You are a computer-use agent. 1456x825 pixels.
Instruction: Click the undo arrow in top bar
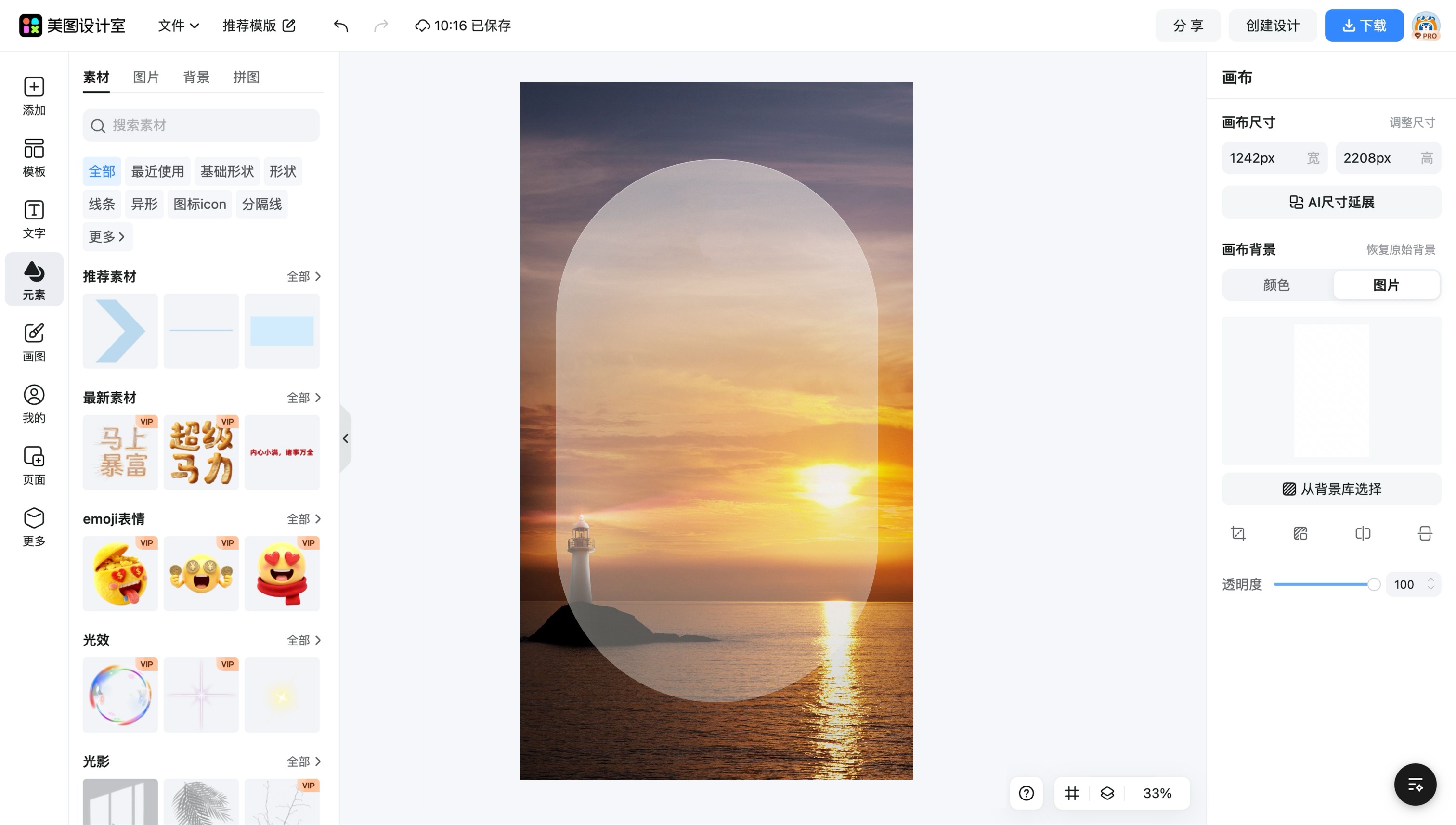340,26
